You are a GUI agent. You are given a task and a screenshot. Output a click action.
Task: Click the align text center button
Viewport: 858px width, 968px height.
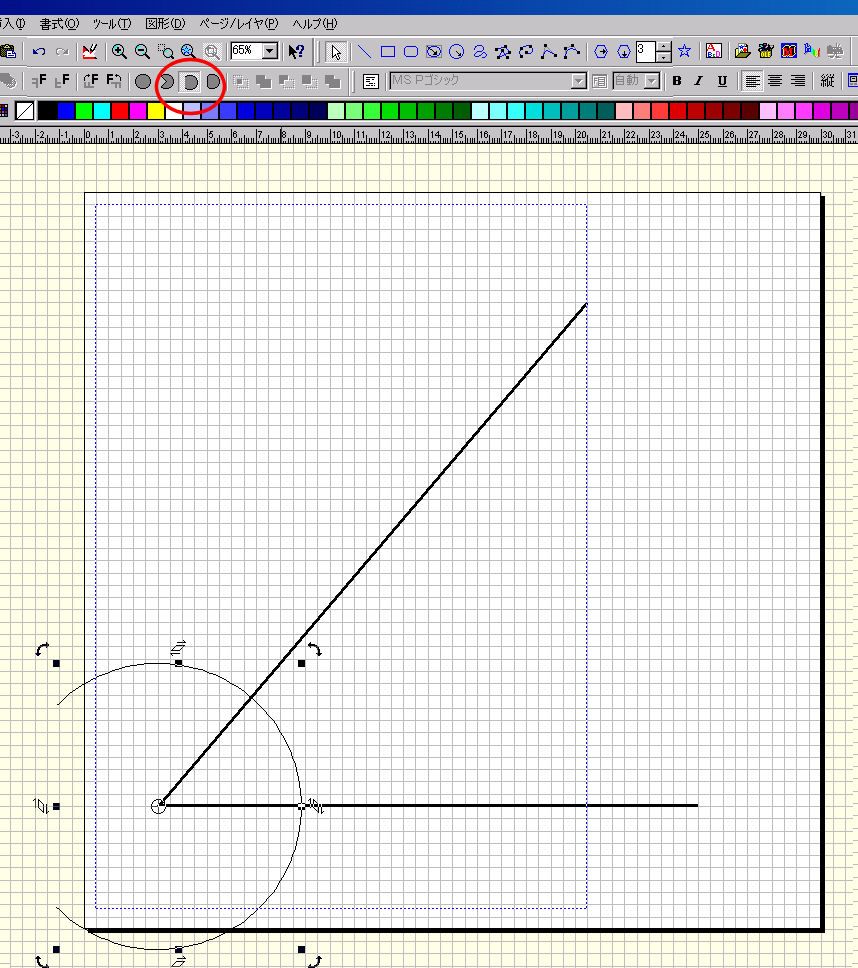[775, 81]
